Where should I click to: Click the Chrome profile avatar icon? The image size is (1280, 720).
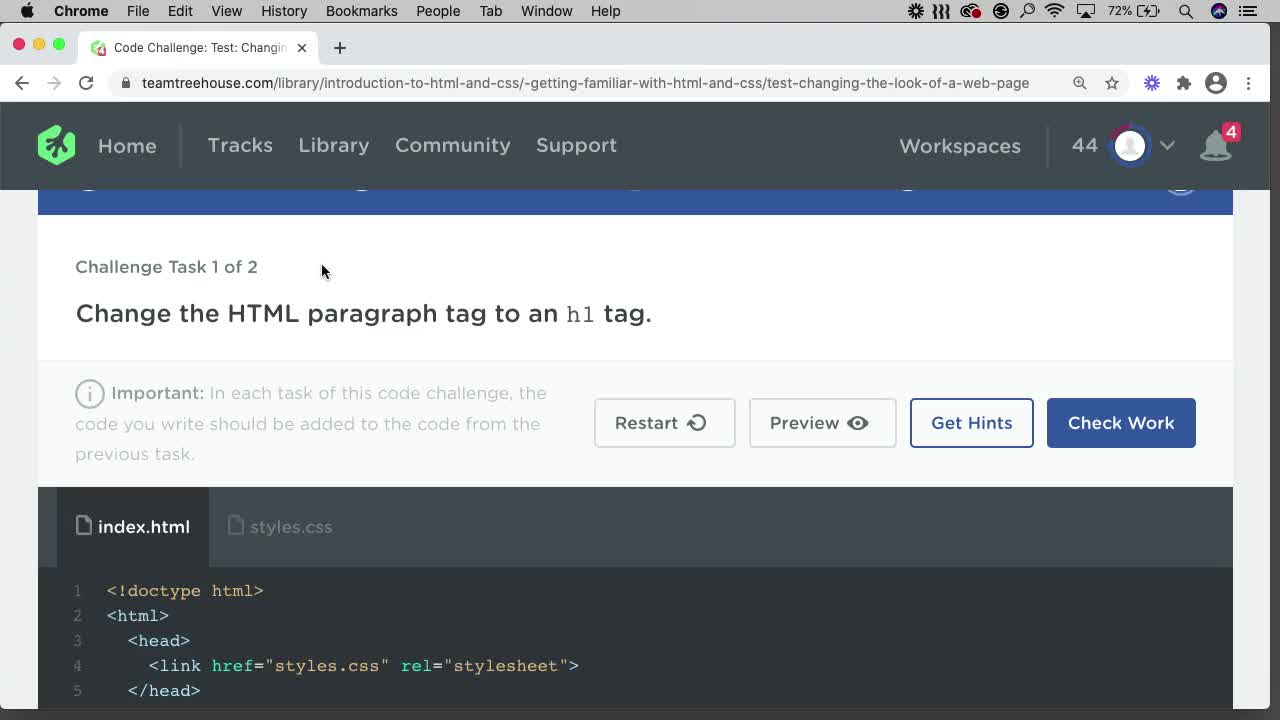coord(1216,83)
